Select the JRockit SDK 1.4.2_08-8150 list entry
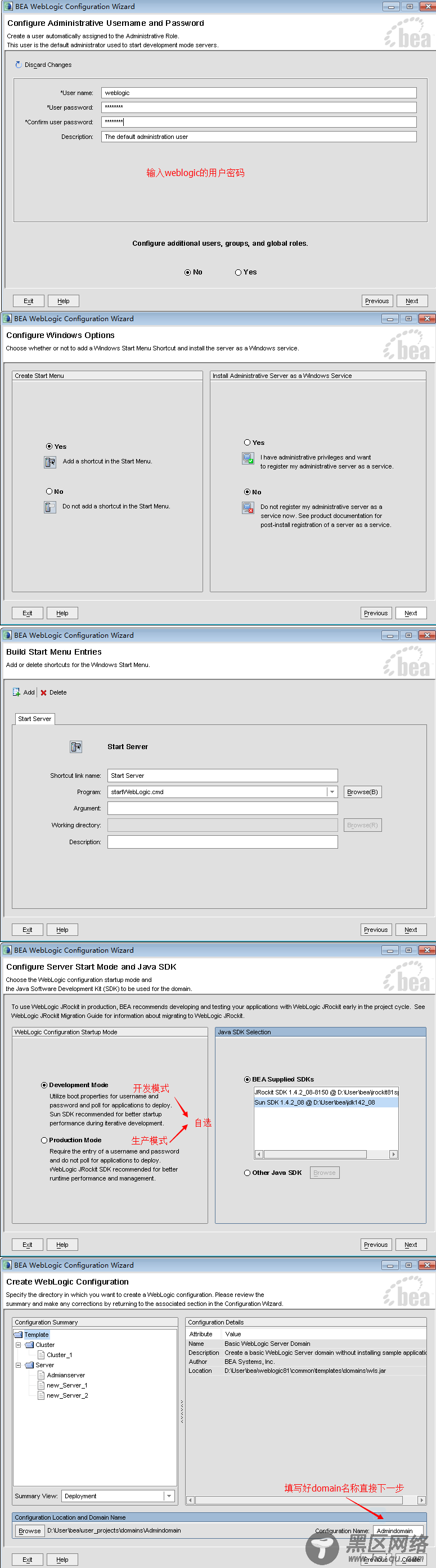The height and width of the screenshot is (1568, 436). click(x=326, y=1092)
